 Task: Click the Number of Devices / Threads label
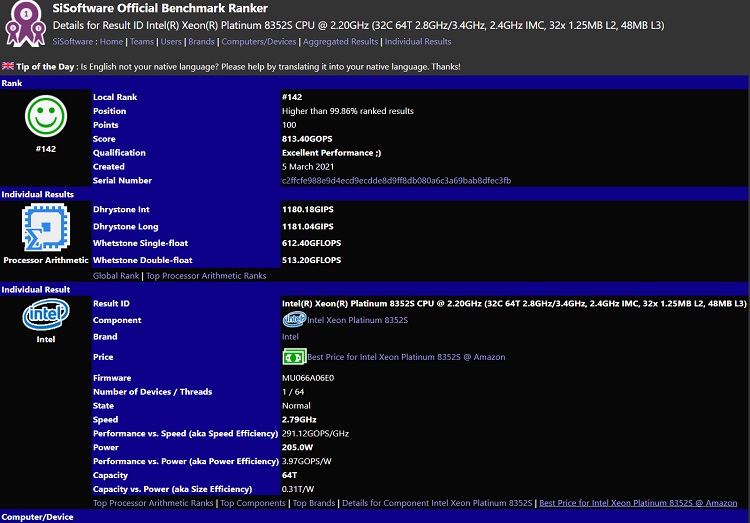pos(153,392)
